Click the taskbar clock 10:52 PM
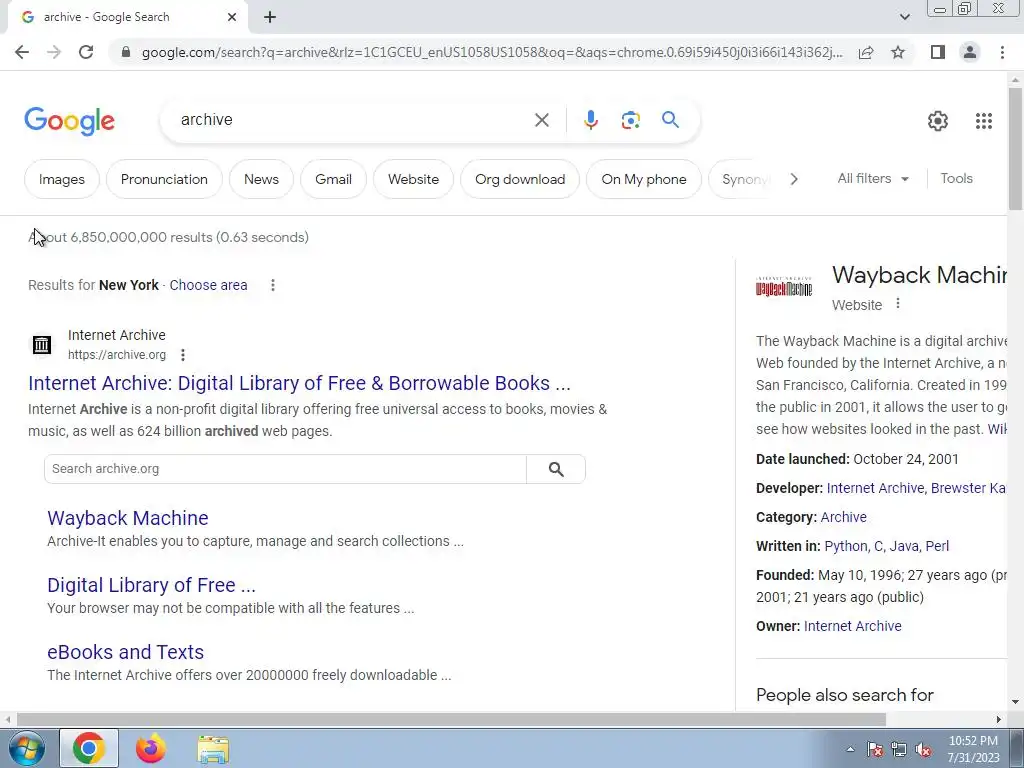1024x768 pixels. point(973,749)
